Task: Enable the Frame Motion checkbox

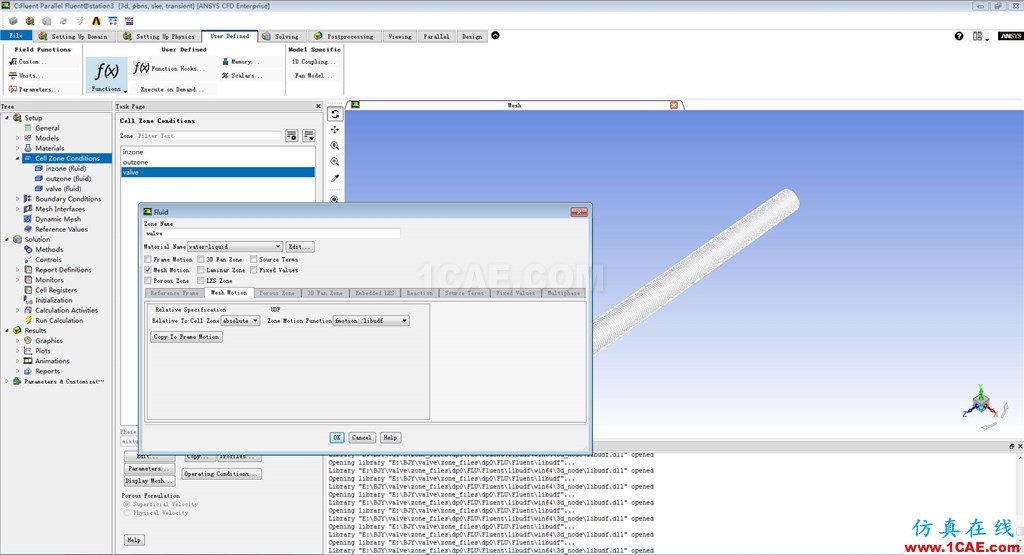Action: pyautogui.click(x=148, y=259)
